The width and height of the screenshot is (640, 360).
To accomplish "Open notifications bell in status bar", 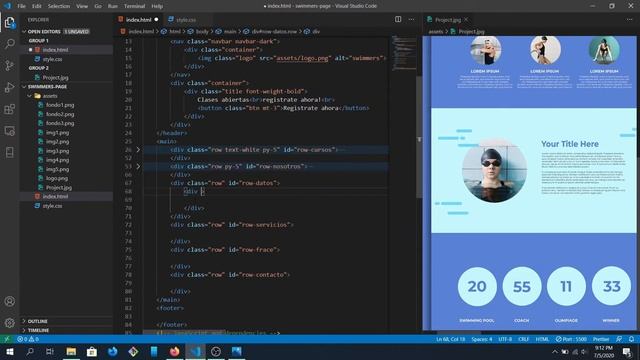I will 631,339.
